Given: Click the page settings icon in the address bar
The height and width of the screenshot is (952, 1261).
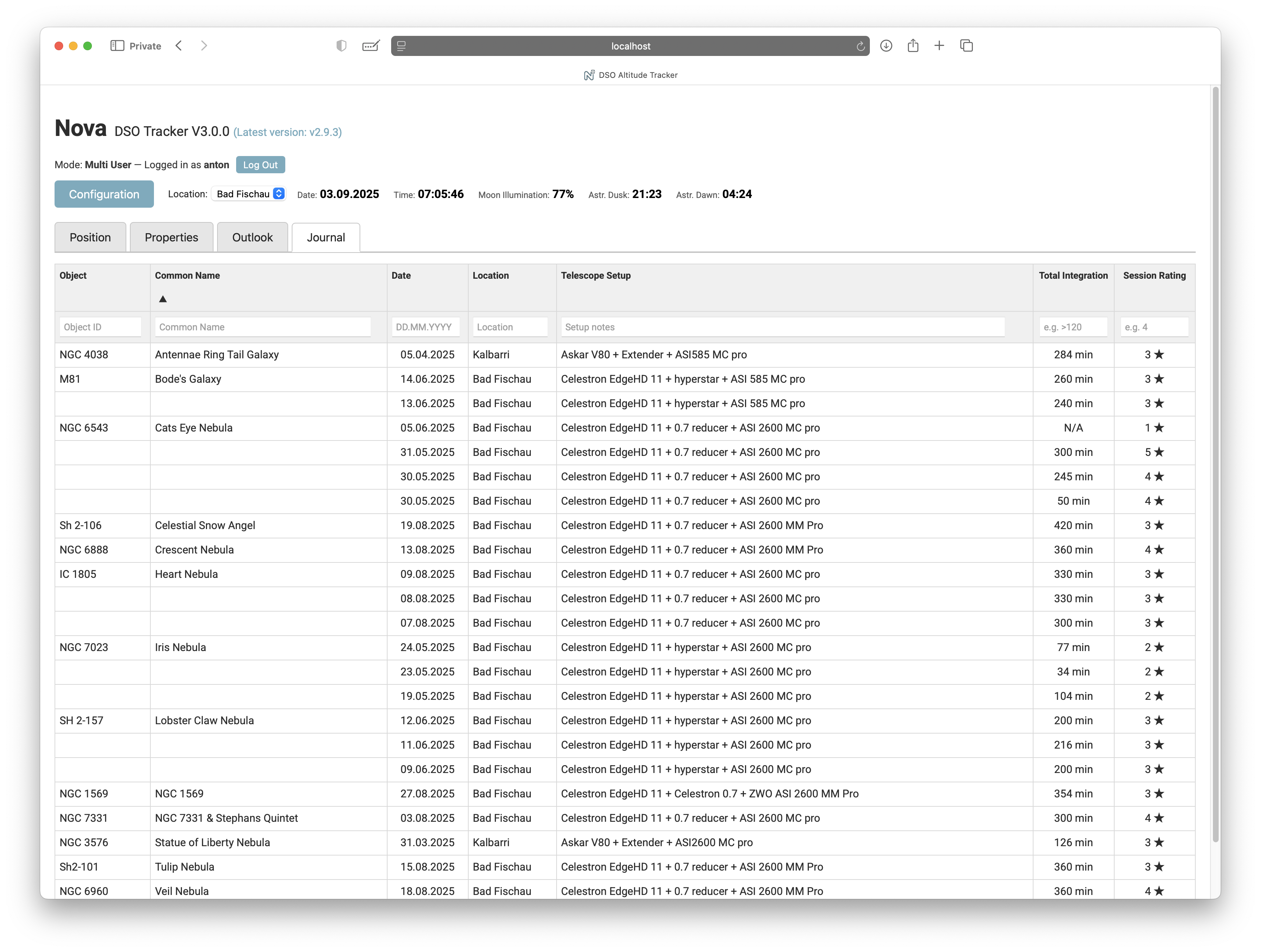Looking at the screenshot, I should click(x=401, y=46).
